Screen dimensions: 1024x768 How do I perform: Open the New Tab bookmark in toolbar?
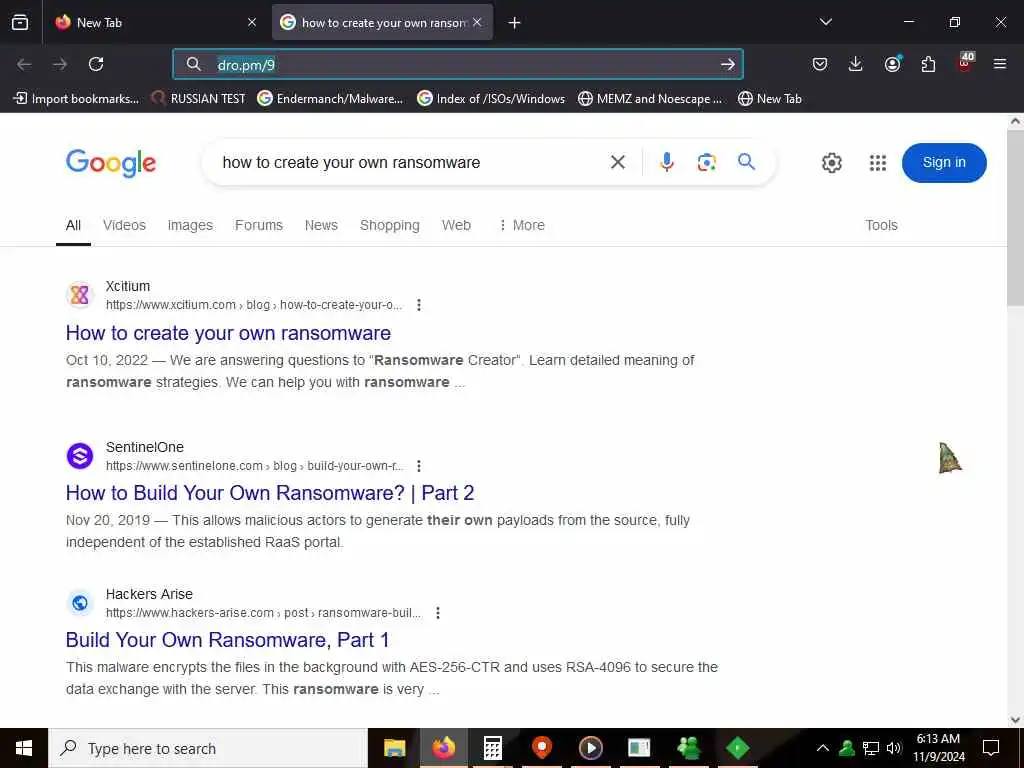769,99
